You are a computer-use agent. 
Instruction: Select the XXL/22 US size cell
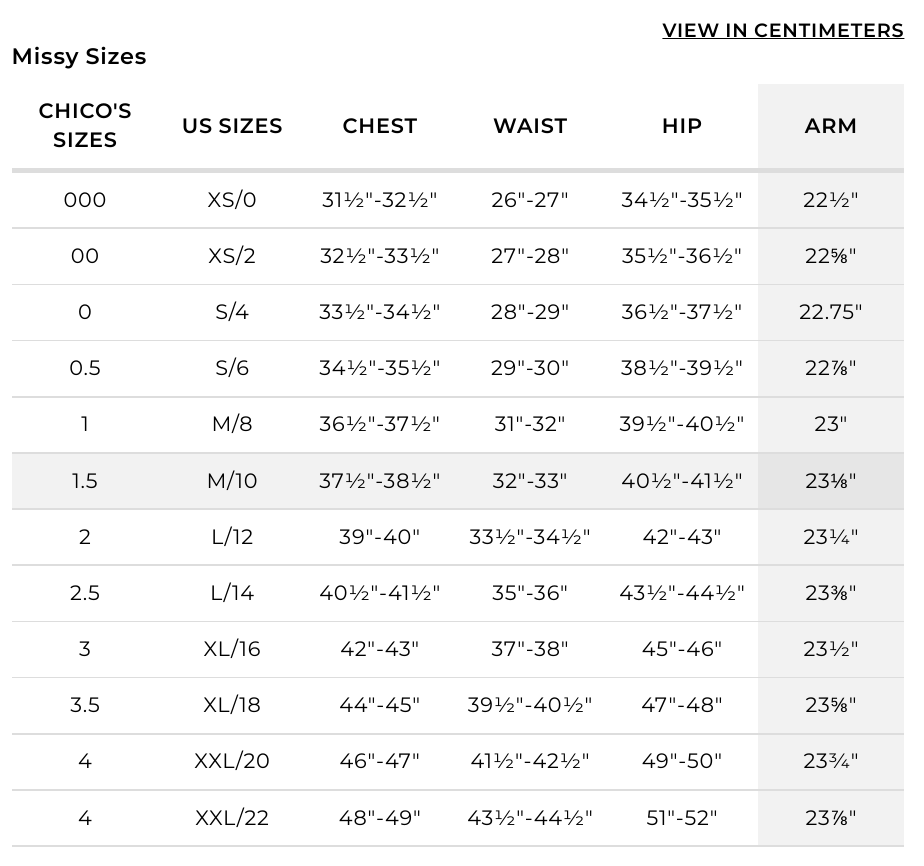(x=232, y=818)
